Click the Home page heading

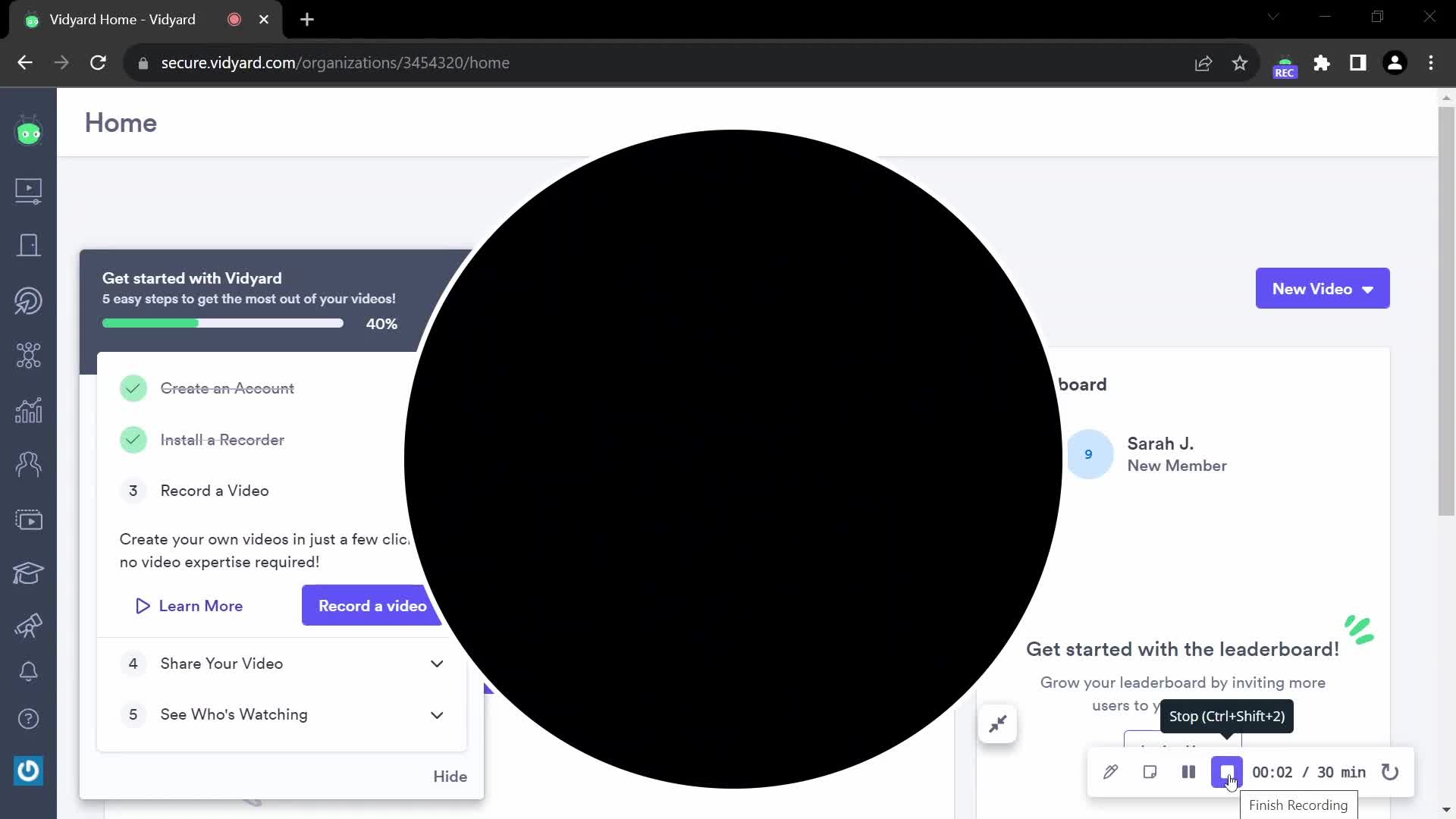coord(121,123)
